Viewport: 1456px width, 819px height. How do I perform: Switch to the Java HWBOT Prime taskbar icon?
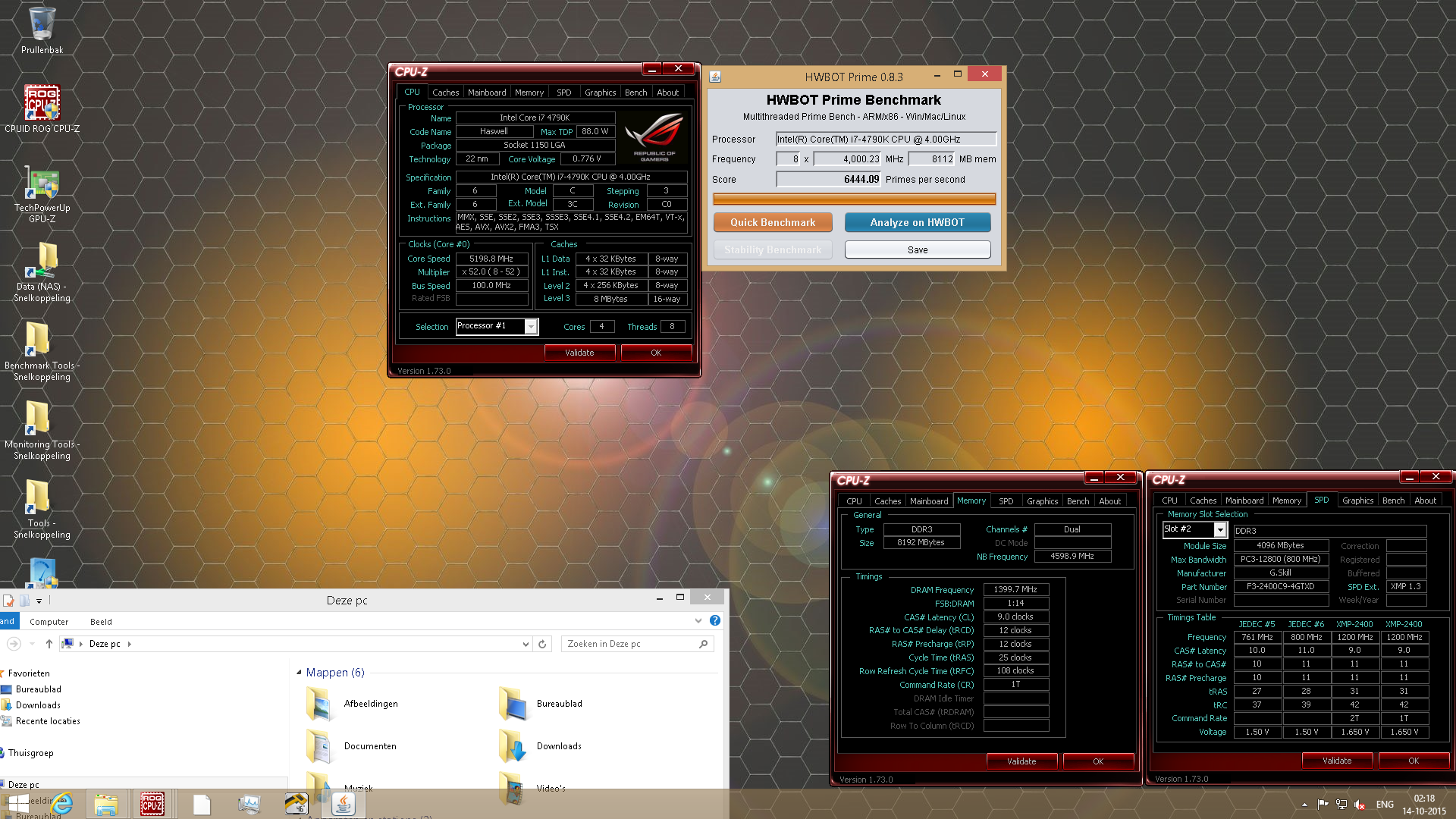point(343,804)
